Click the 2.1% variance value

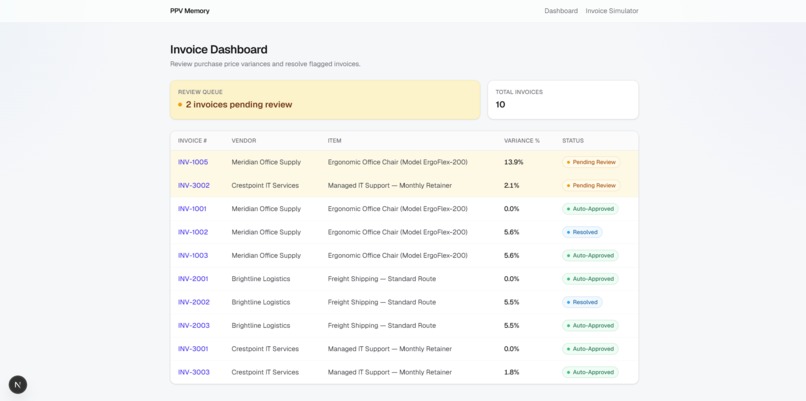coord(511,186)
